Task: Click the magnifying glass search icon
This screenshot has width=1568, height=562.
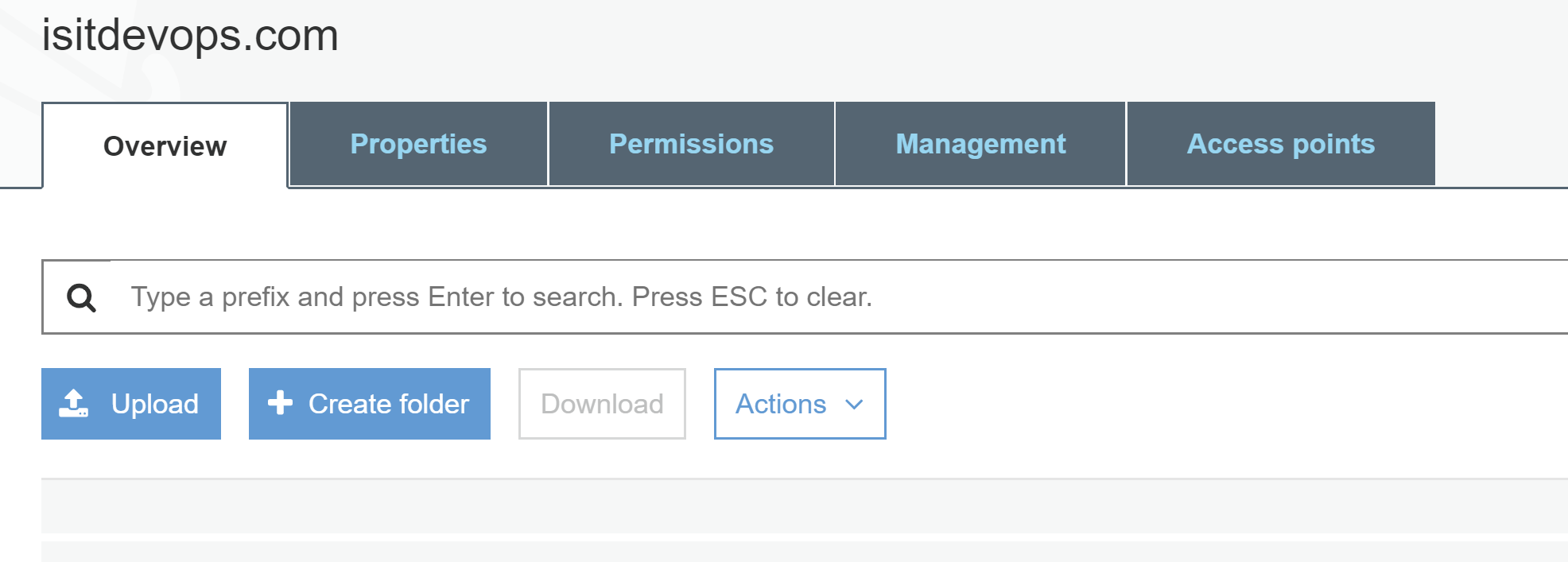Action: pyautogui.click(x=81, y=298)
